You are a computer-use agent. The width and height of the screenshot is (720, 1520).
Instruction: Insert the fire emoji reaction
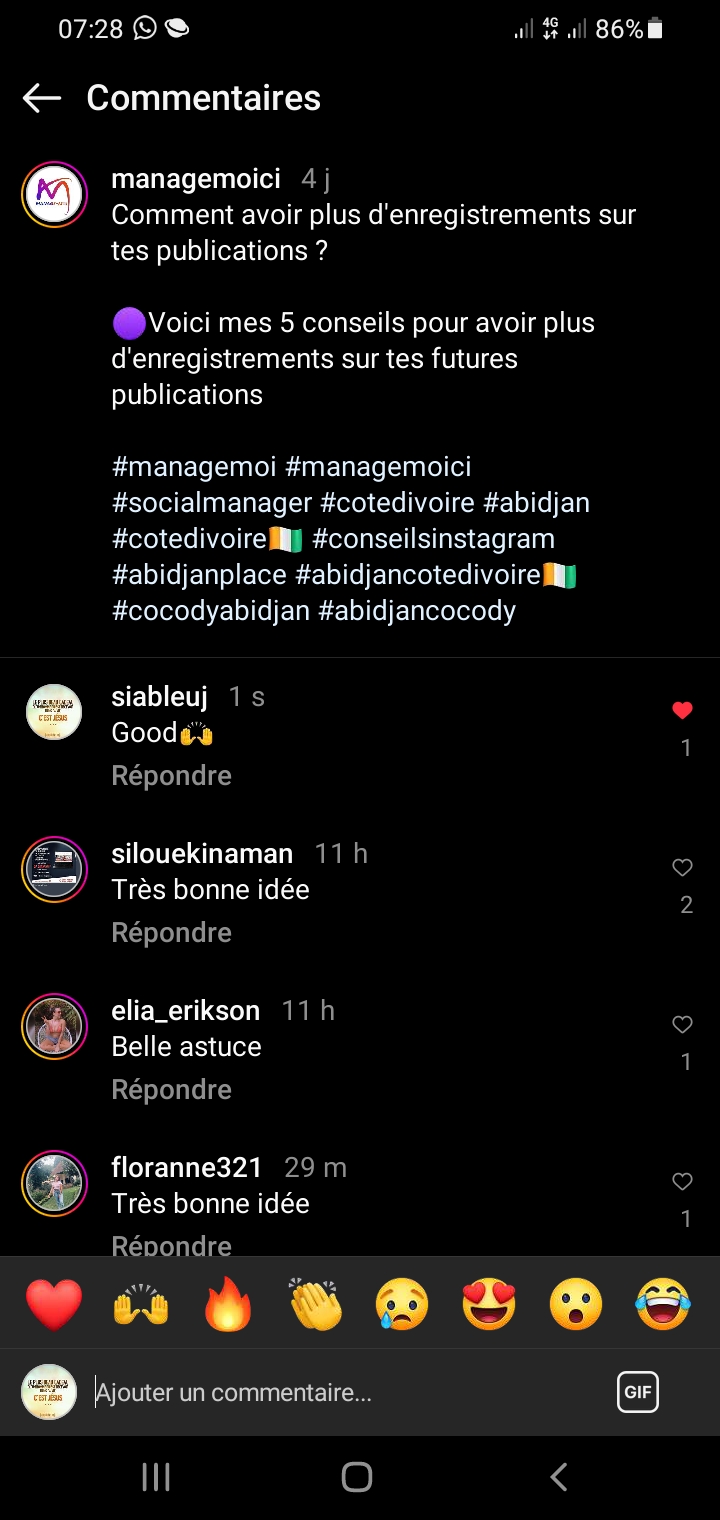point(228,1305)
